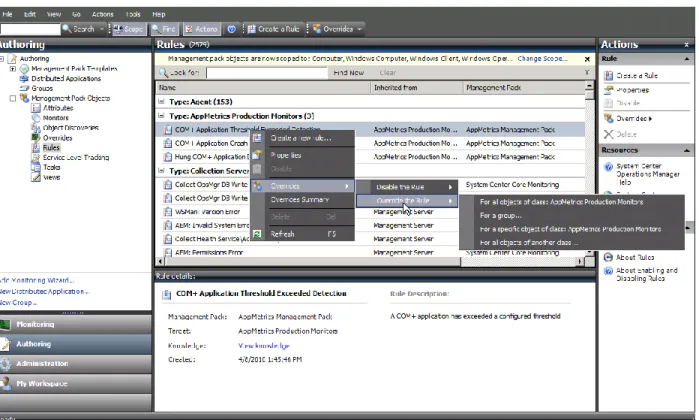Click Create a Rule in Actions pane
The height and width of the screenshot is (420, 699).
(x=636, y=76)
